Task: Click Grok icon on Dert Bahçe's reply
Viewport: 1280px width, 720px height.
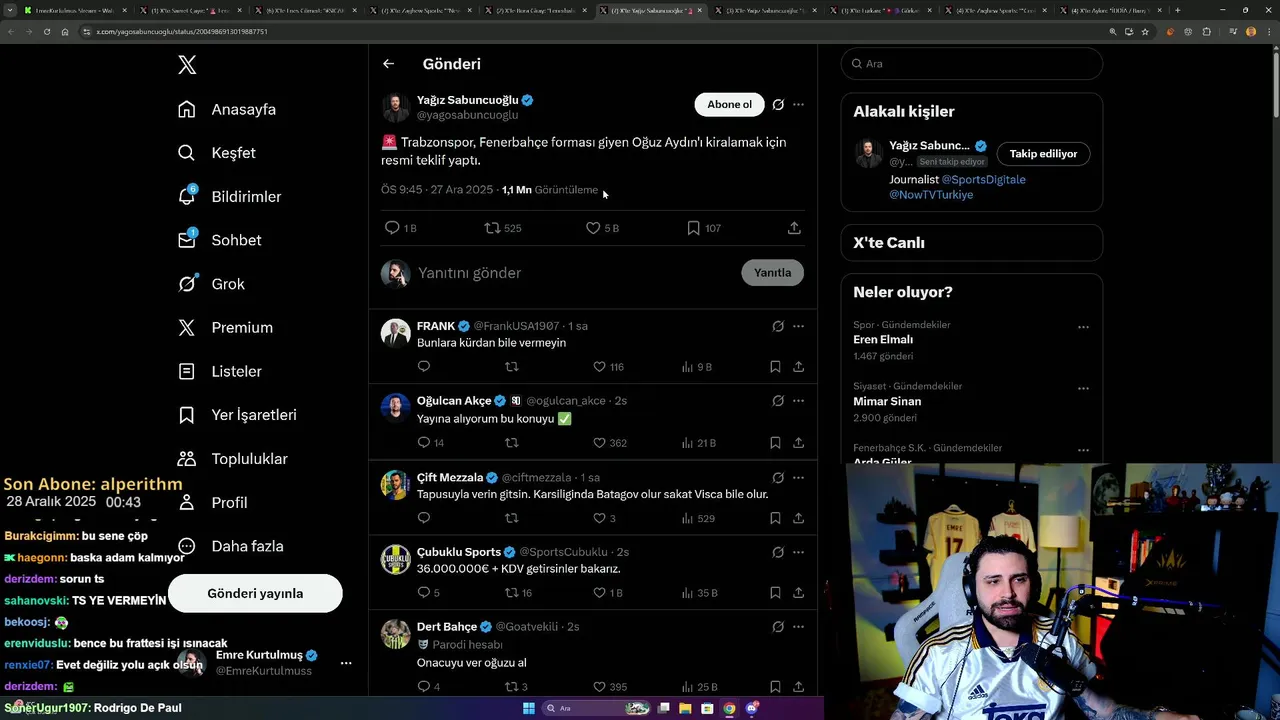Action: [778, 627]
